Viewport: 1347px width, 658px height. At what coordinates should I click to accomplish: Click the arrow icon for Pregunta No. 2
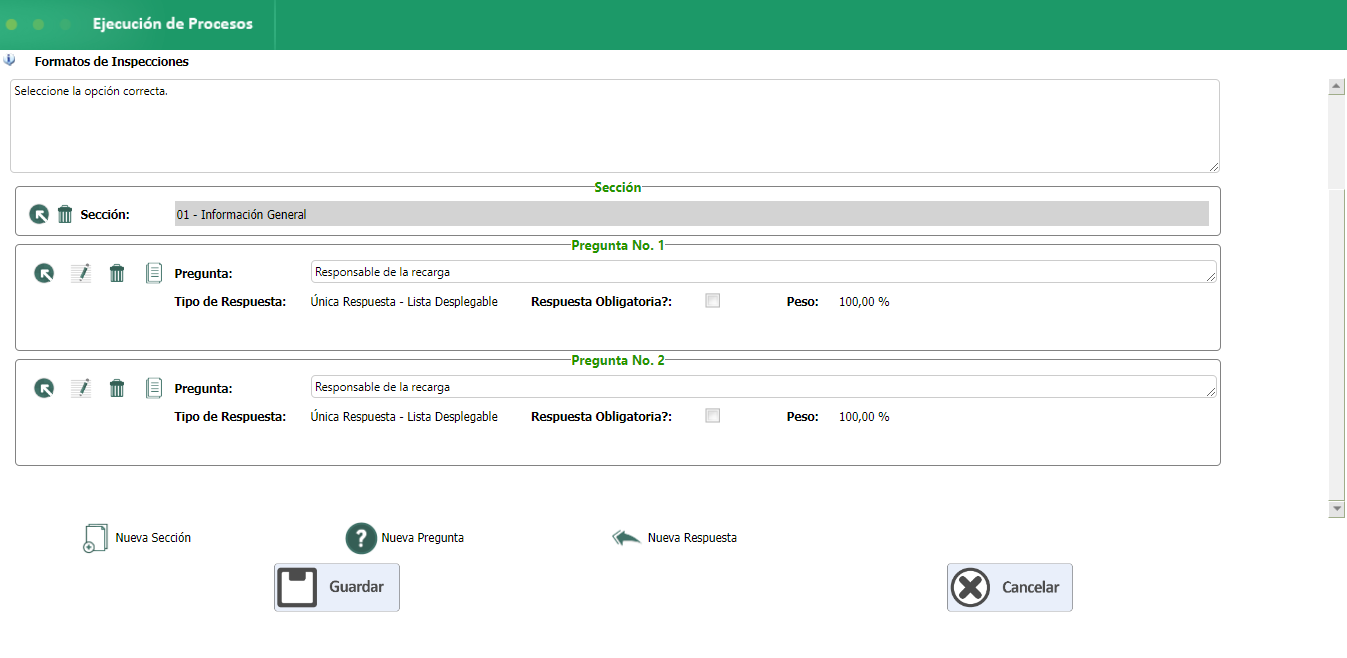coord(44,388)
